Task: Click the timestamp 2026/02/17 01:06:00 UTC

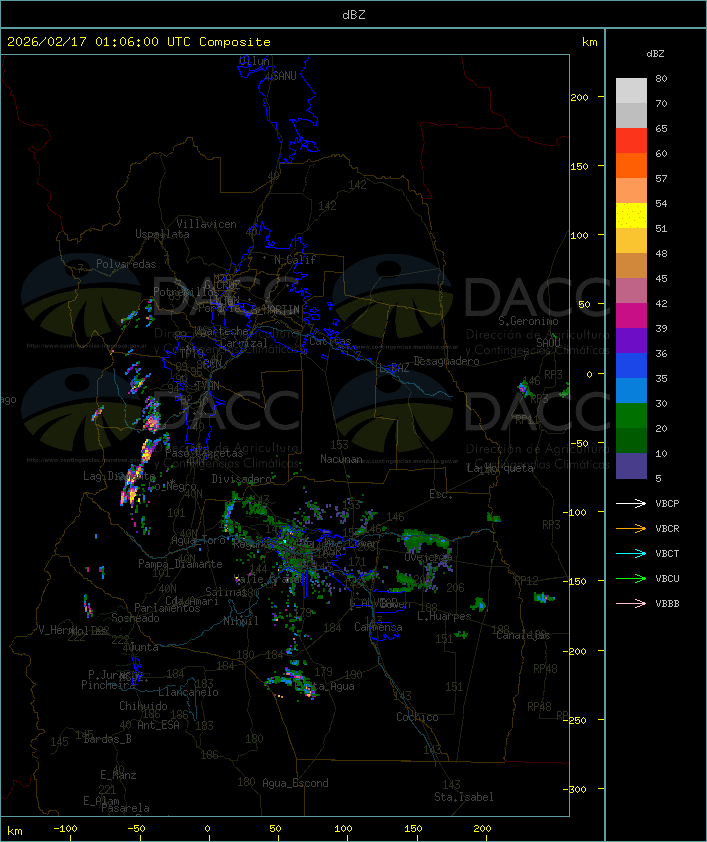Action: [99, 42]
